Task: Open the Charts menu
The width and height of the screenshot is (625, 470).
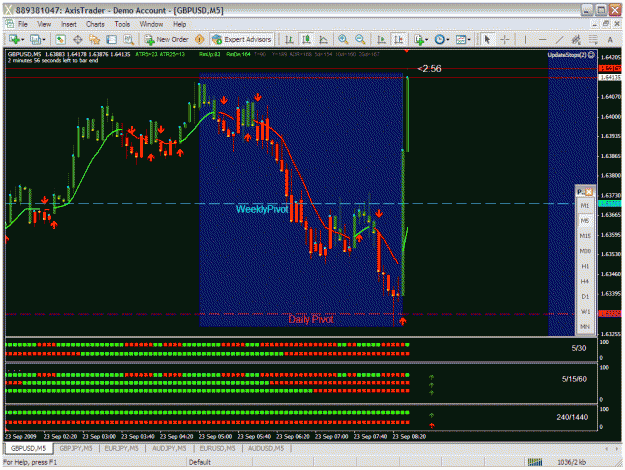Action: coord(95,24)
